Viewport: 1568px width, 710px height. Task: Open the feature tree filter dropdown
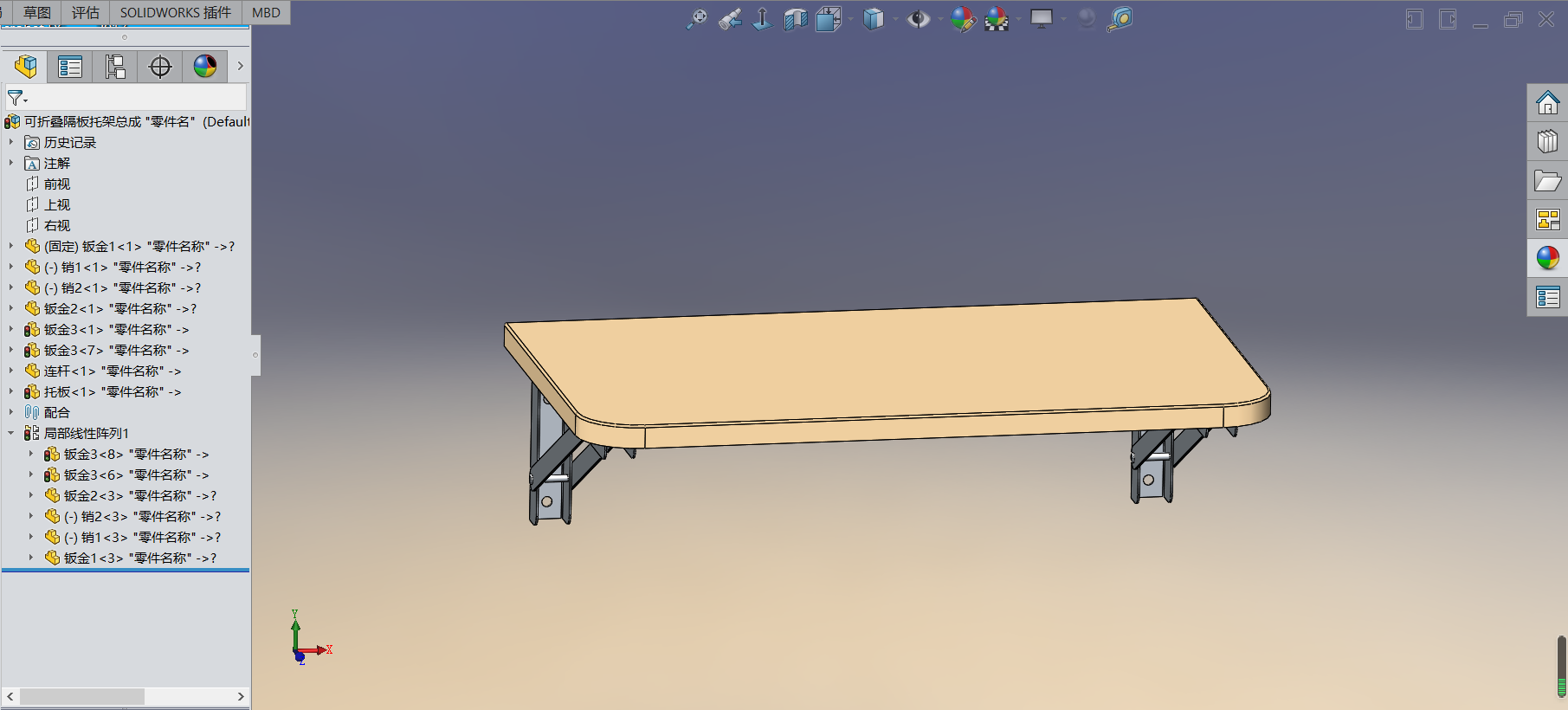point(17,98)
